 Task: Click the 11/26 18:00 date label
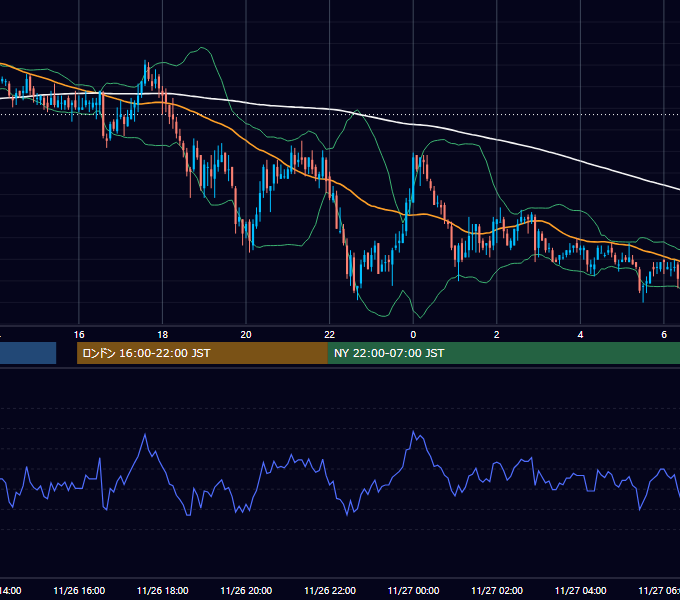163,590
